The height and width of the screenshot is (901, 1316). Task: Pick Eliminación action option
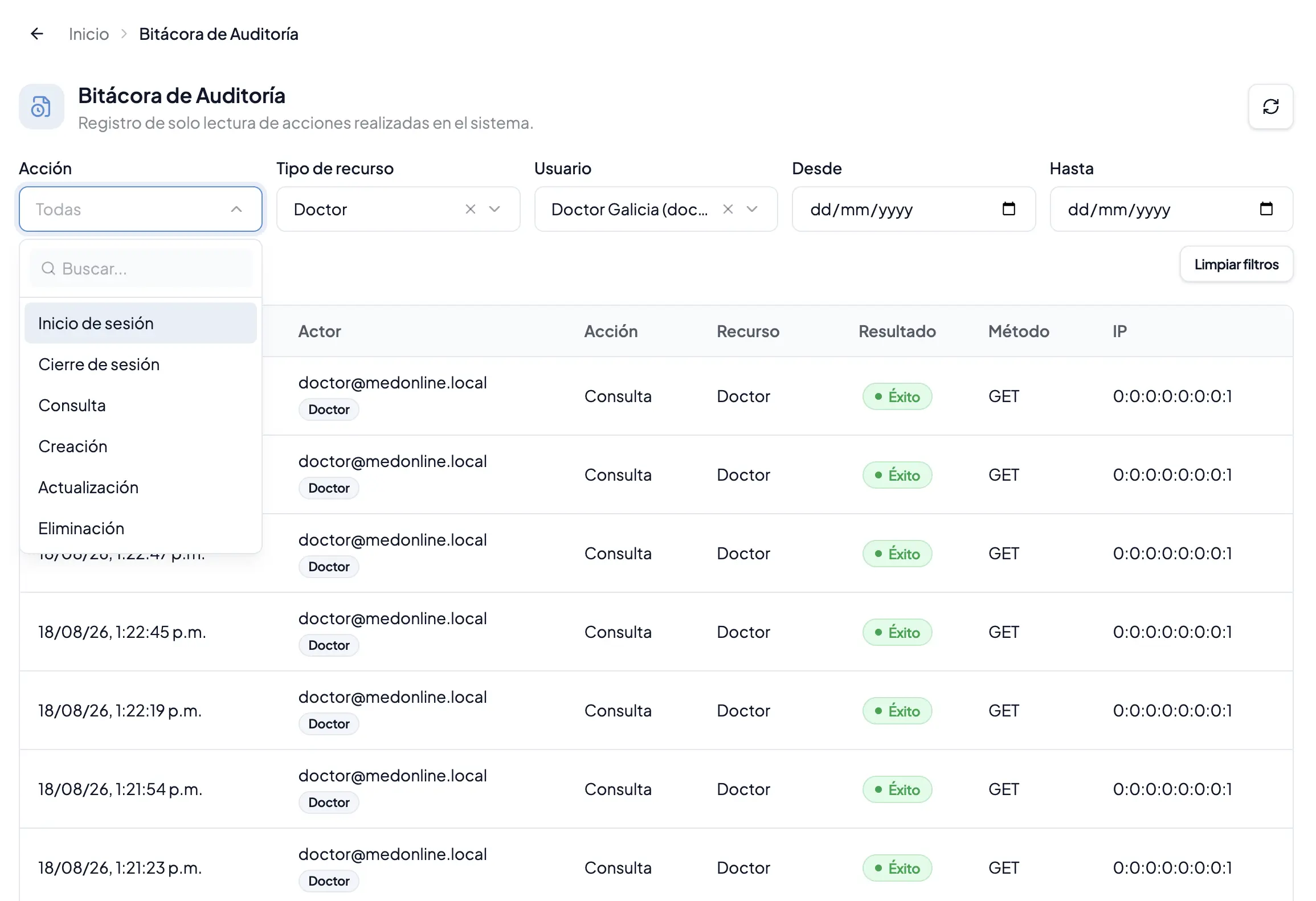pyautogui.click(x=141, y=529)
